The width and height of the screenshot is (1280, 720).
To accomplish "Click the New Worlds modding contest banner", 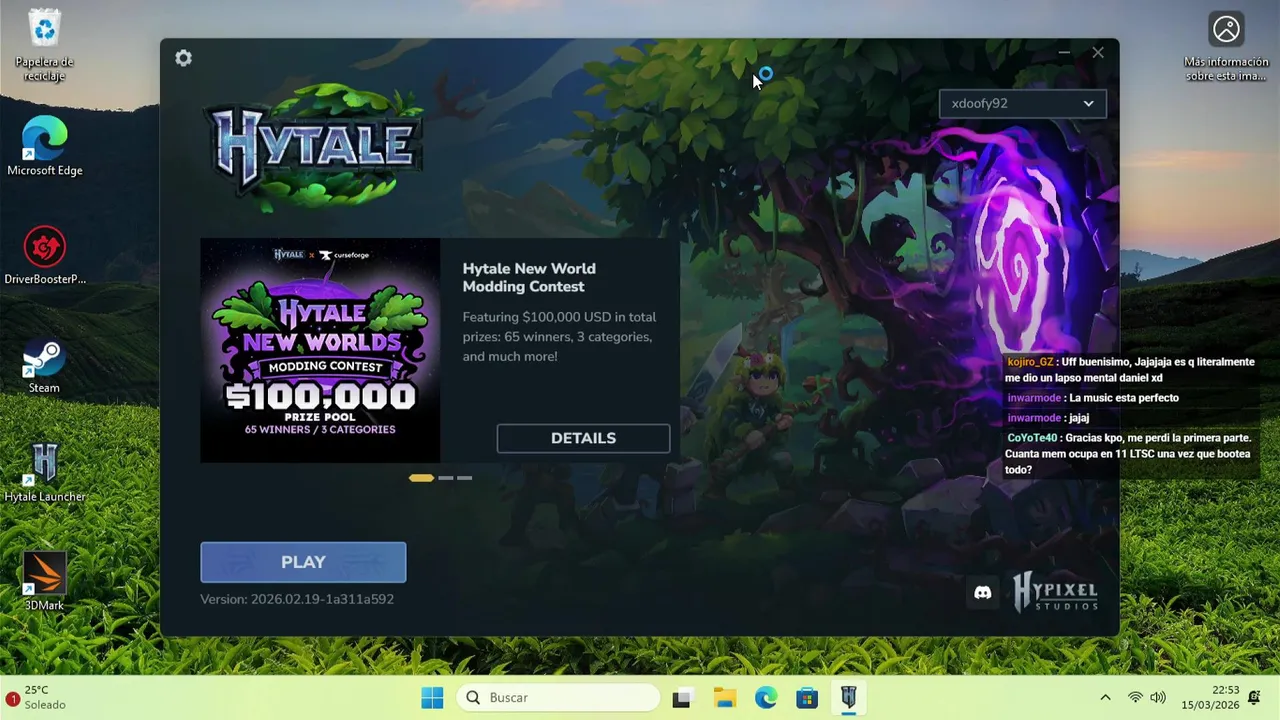I will point(320,350).
